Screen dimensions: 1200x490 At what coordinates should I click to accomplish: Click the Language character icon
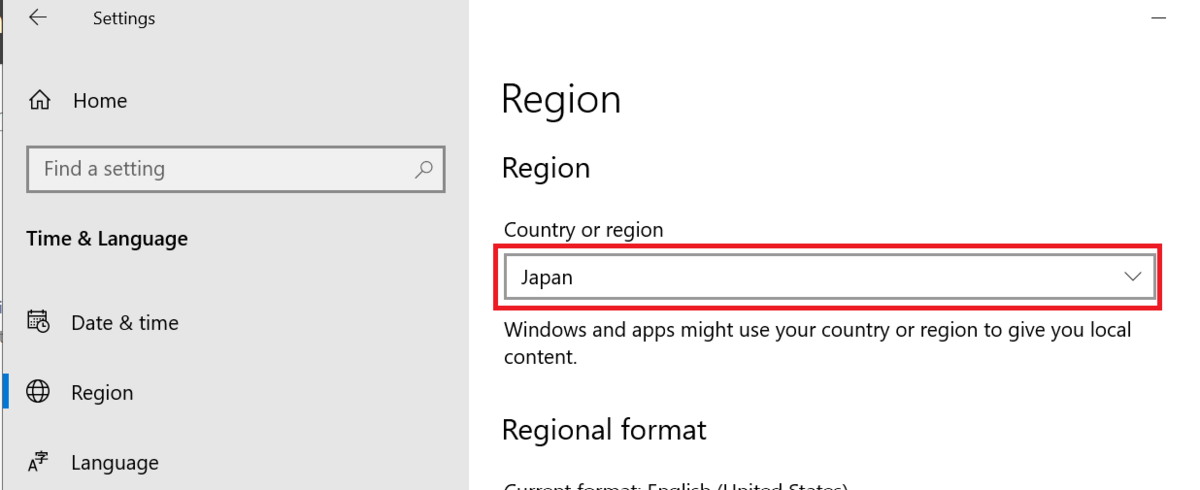[x=39, y=462]
